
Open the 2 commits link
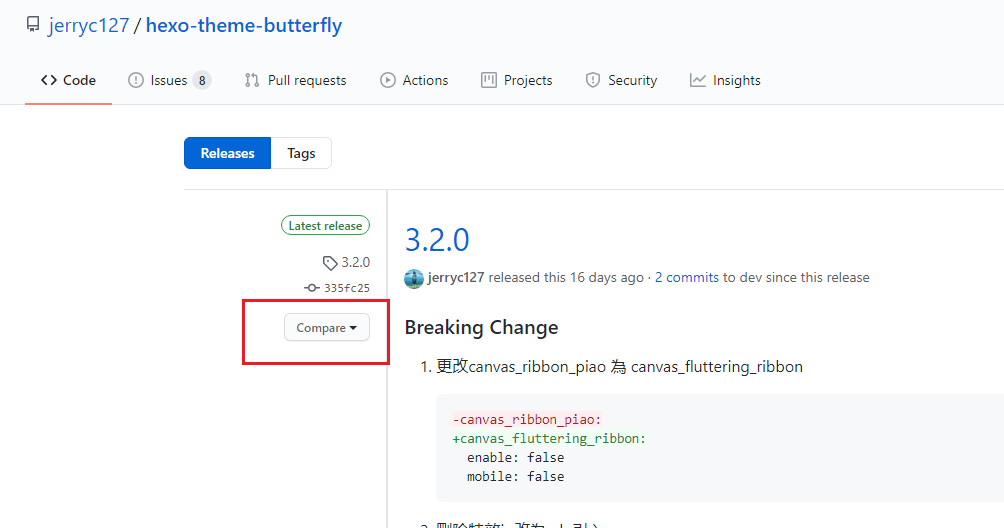click(x=687, y=277)
